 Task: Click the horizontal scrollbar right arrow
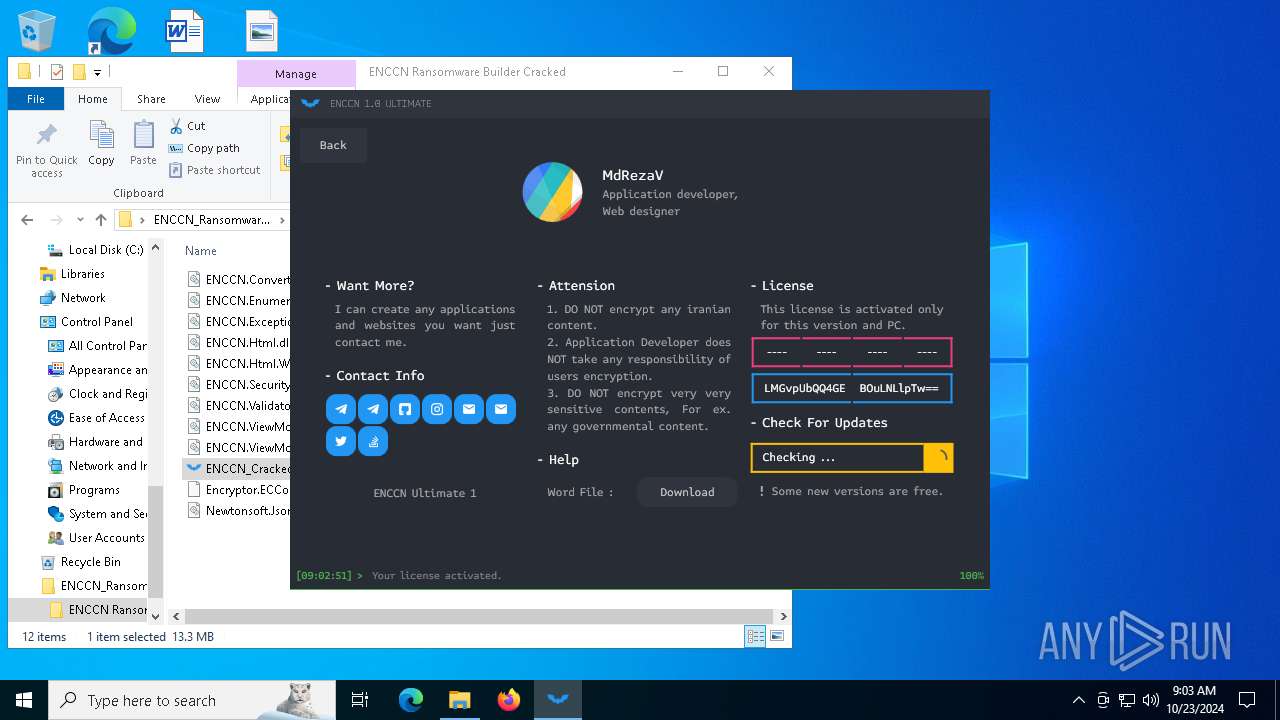pos(783,617)
